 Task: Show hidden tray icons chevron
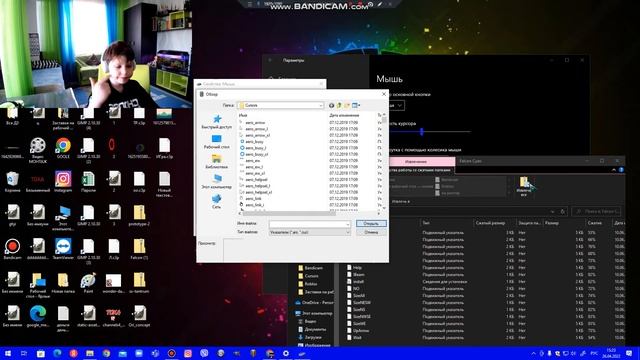(x=533, y=353)
